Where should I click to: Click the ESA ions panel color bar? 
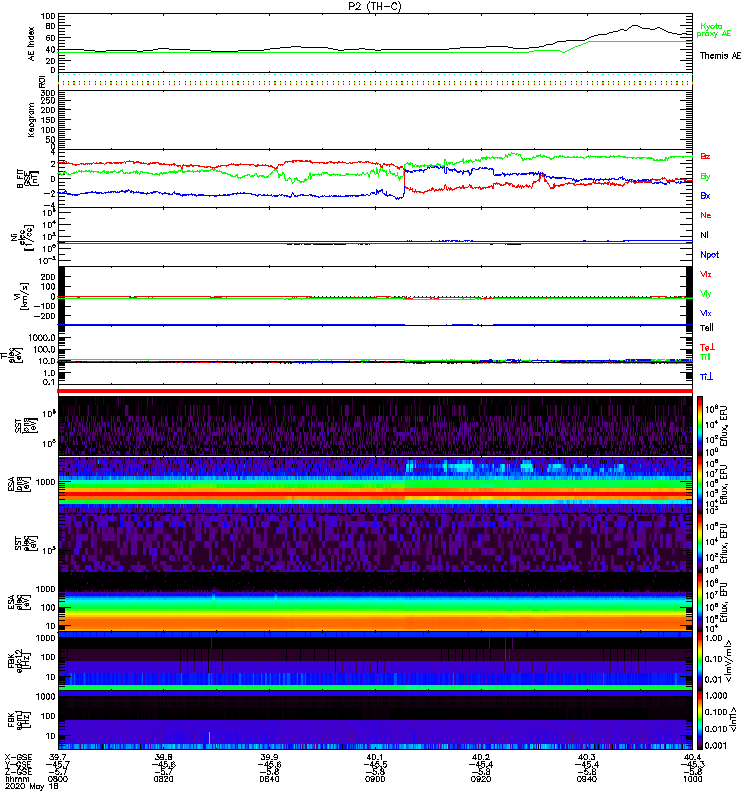(x=700, y=484)
